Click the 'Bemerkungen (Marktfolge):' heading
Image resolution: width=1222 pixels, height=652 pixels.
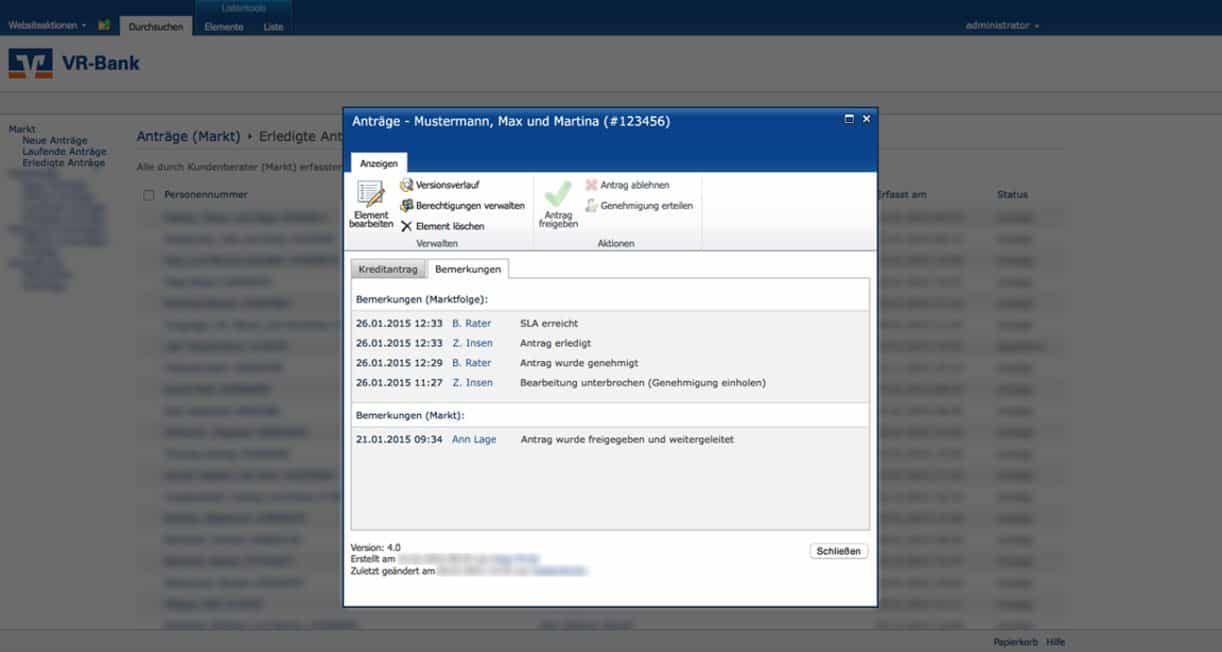pos(422,300)
